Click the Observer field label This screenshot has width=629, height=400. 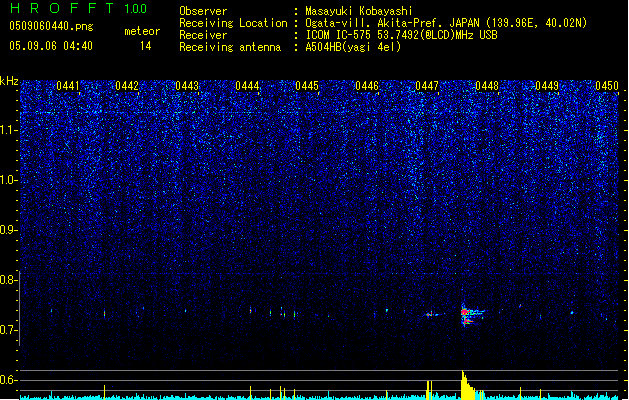203,11
